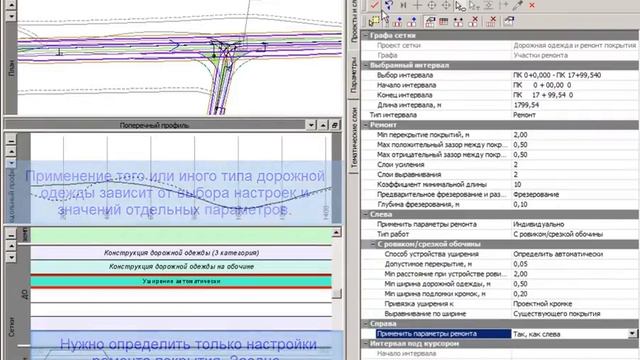
Task: Click the Допустимое перекрытие value 0,05
Action: (x=575, y=264)
